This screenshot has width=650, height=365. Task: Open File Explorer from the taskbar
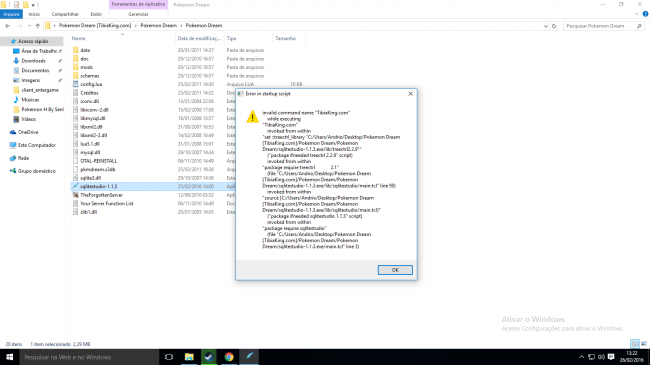(189, 357)
